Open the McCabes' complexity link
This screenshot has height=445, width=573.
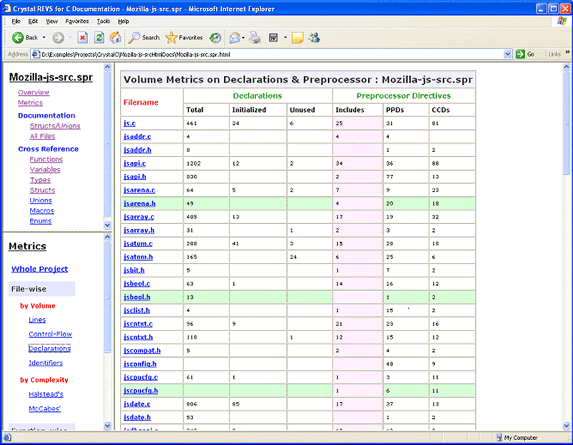click(x=45, y=408)
